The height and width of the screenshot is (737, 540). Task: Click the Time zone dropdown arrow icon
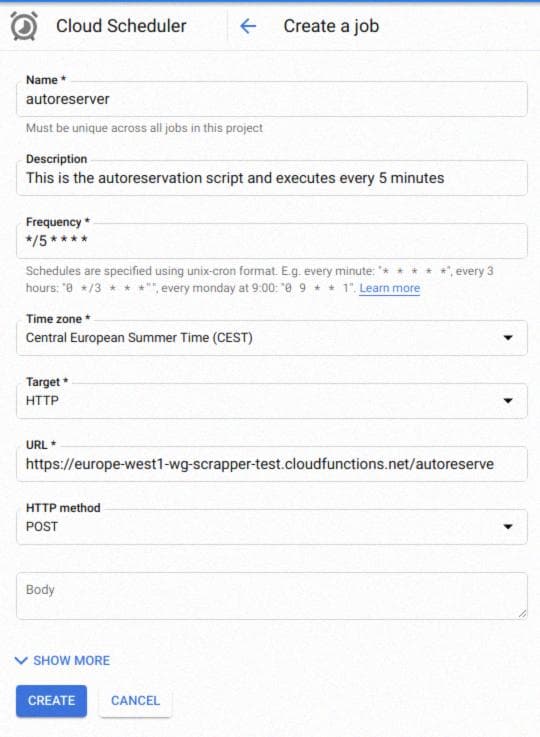(508, 338)
